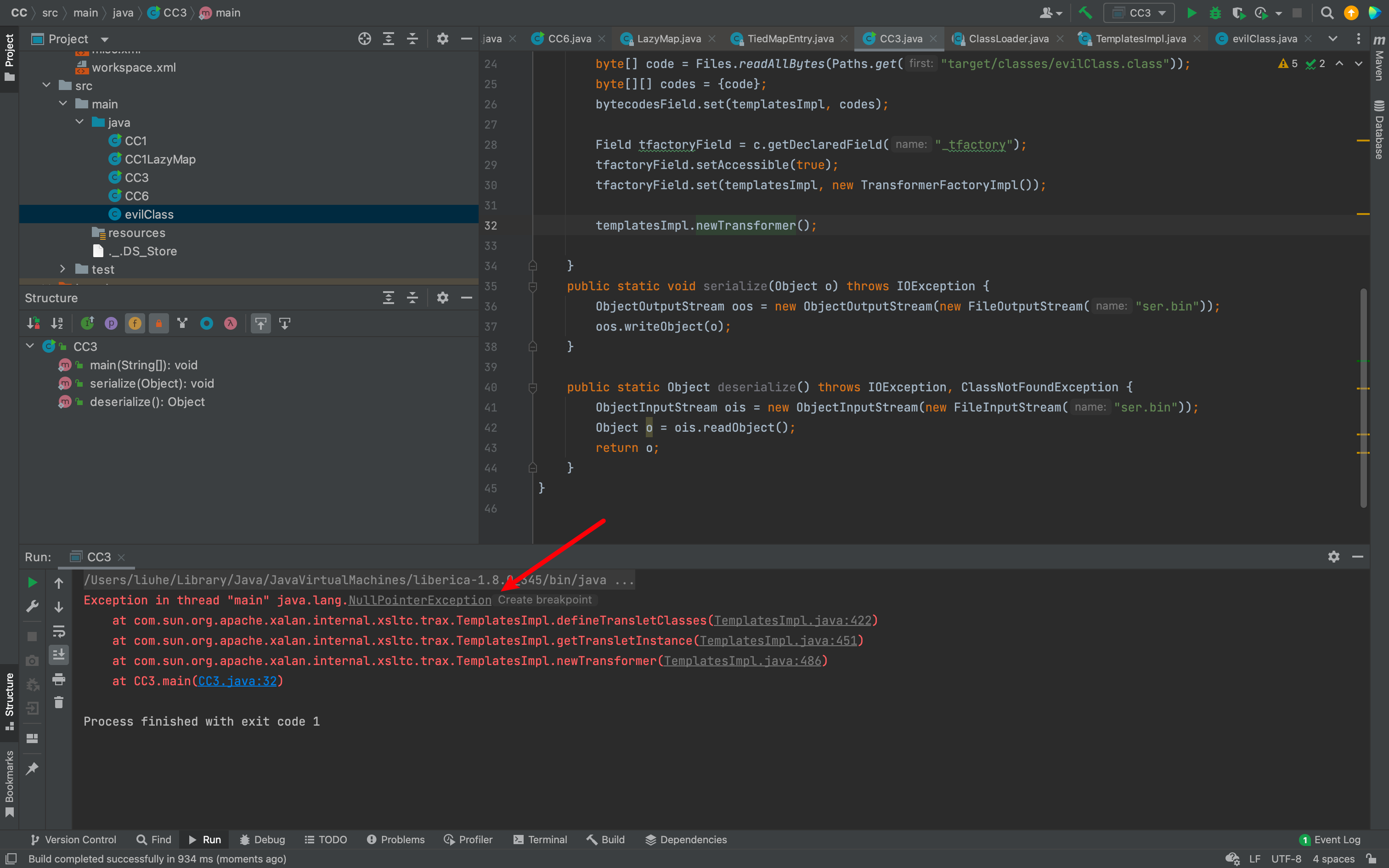Image resolution: width=1389 pixels, height=868 pixels.
Task: Open CC3.java:32 stack trace link
Action: point(237,681)
